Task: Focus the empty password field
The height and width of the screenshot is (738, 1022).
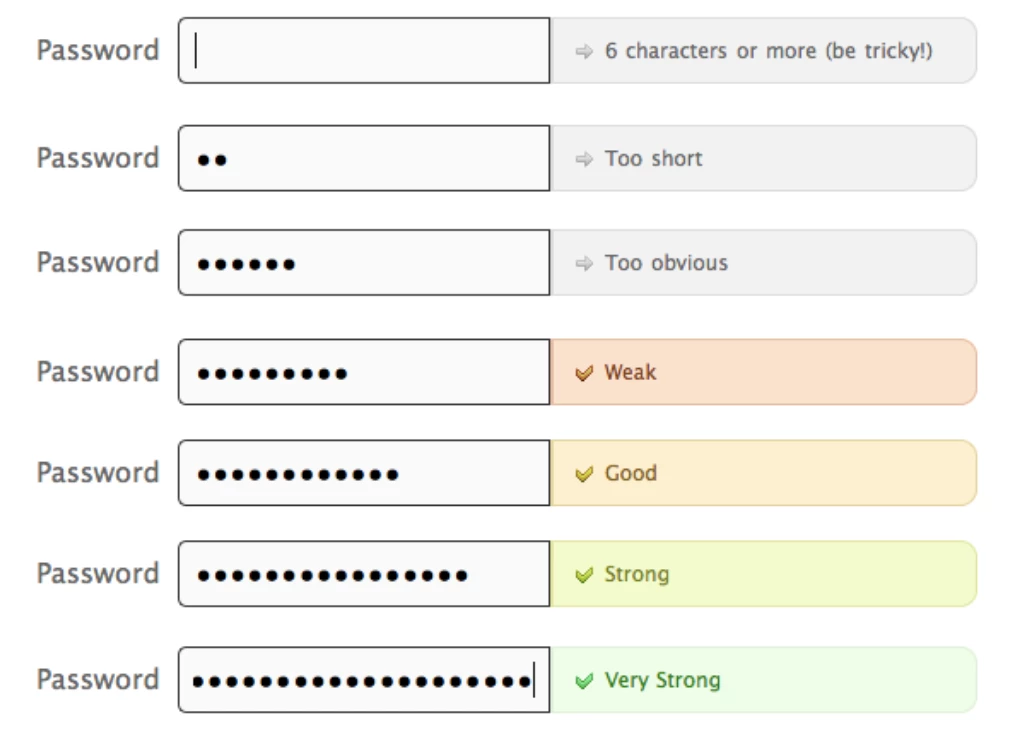Action: click(364, 50)
